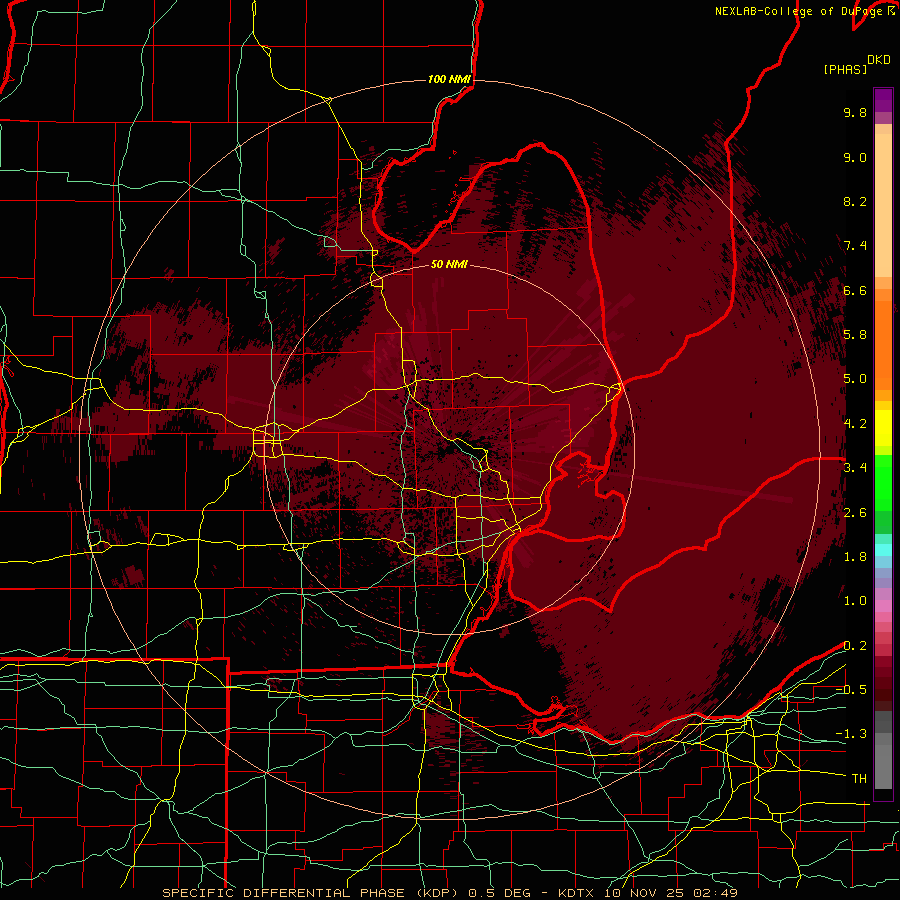Viewport: 900px width, 900px height.
Task: Click the 1.8 value on the color scale
Action: (x=855, y=557)
